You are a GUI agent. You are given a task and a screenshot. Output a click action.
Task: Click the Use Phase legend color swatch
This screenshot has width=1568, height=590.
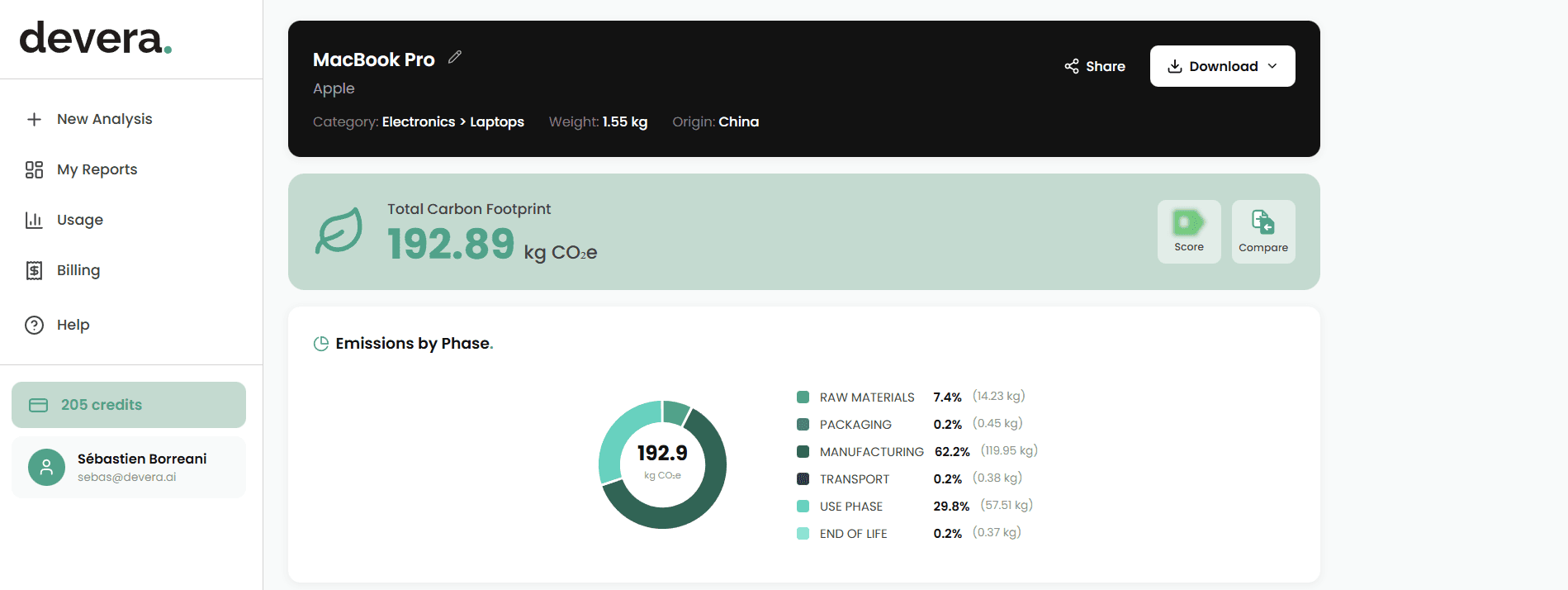[803, 506]
